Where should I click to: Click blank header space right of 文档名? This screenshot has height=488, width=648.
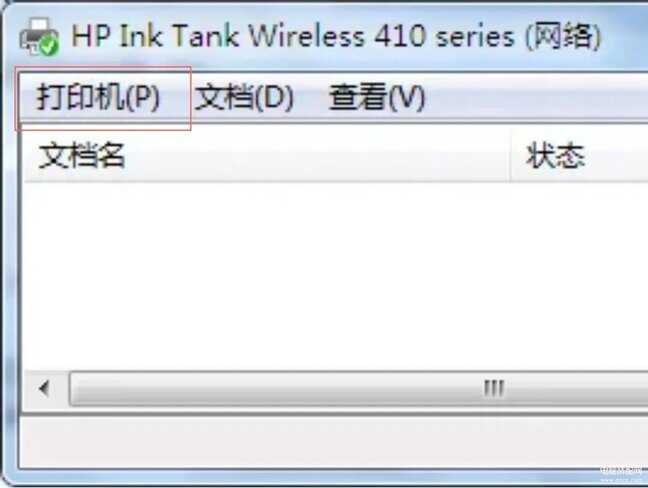pyautogui.click(x=316, y=156)
